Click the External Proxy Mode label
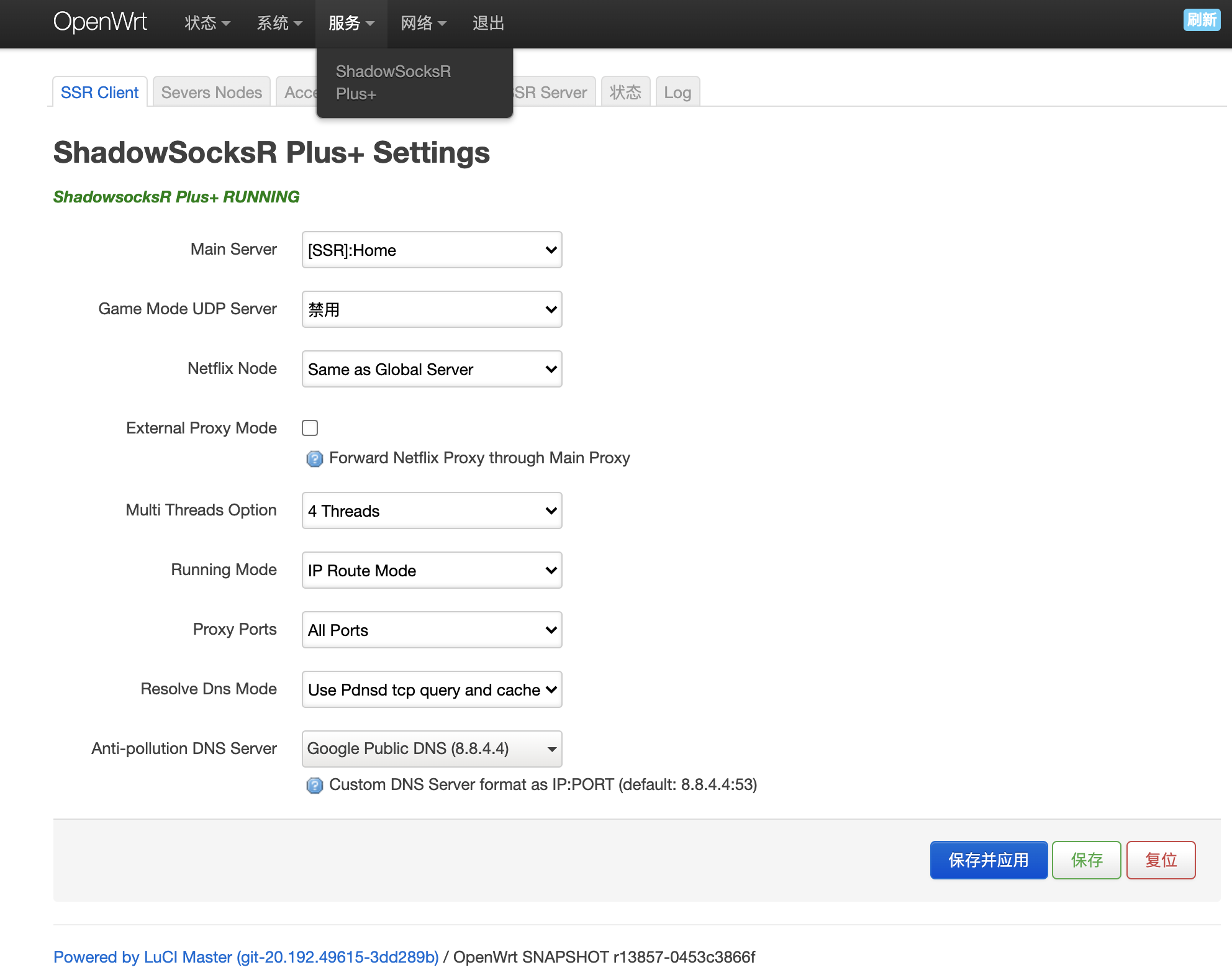Image resolution: width=1232 pixels, height=980 pixels. pyautogui.click(x=201, y=428)
